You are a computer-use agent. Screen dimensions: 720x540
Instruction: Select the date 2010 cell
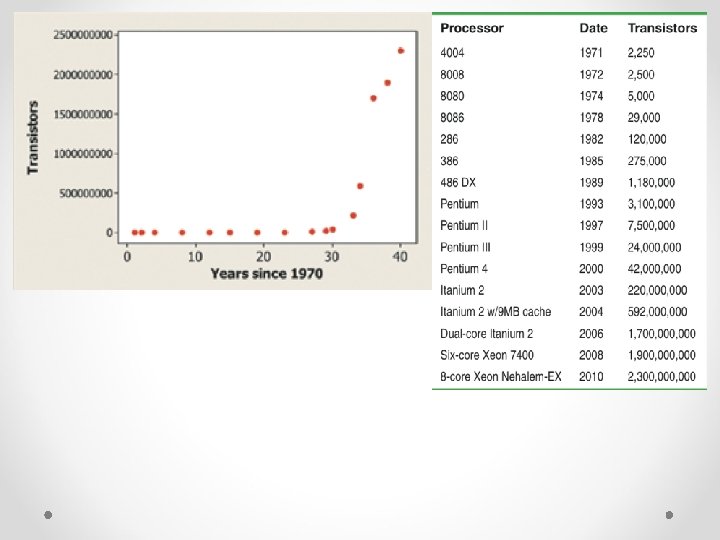(591, 377)
